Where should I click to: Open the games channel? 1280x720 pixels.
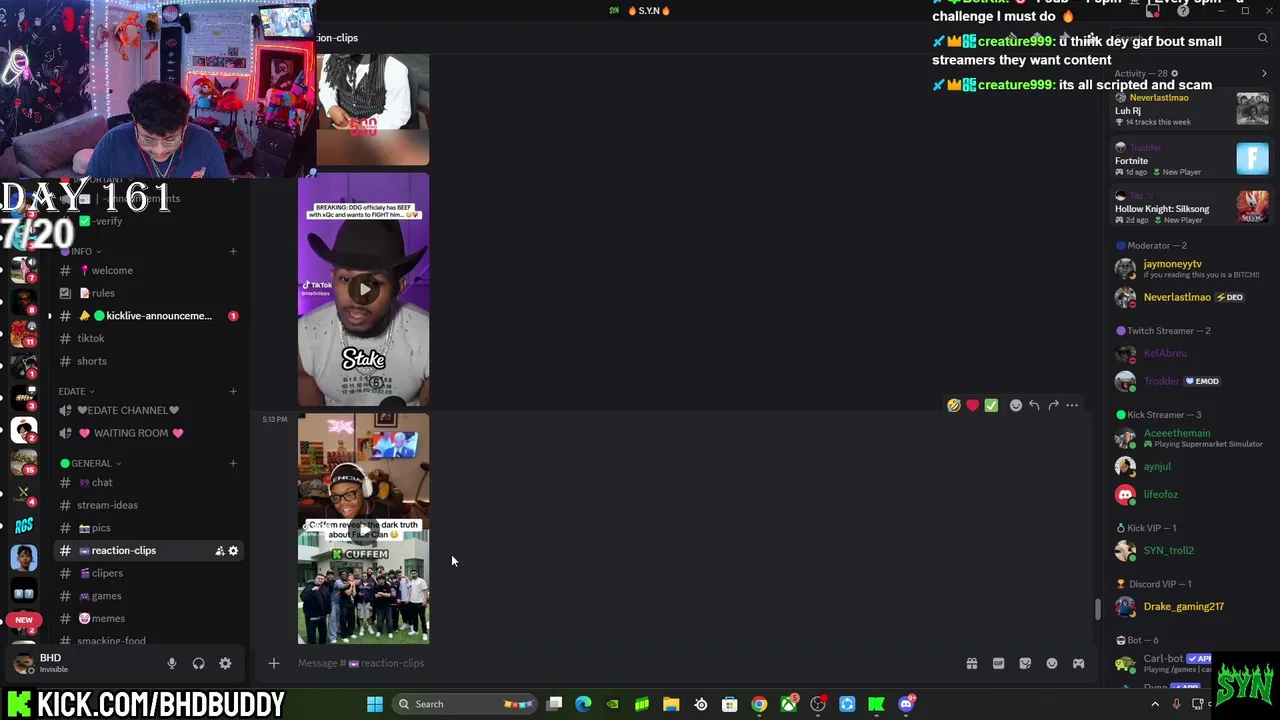(148, 596)
